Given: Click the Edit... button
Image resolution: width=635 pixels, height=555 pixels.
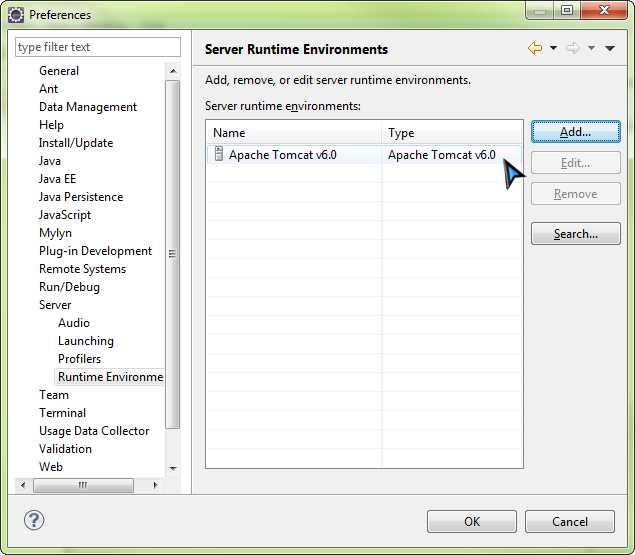Looking at the screenshot, I should 575,163.
